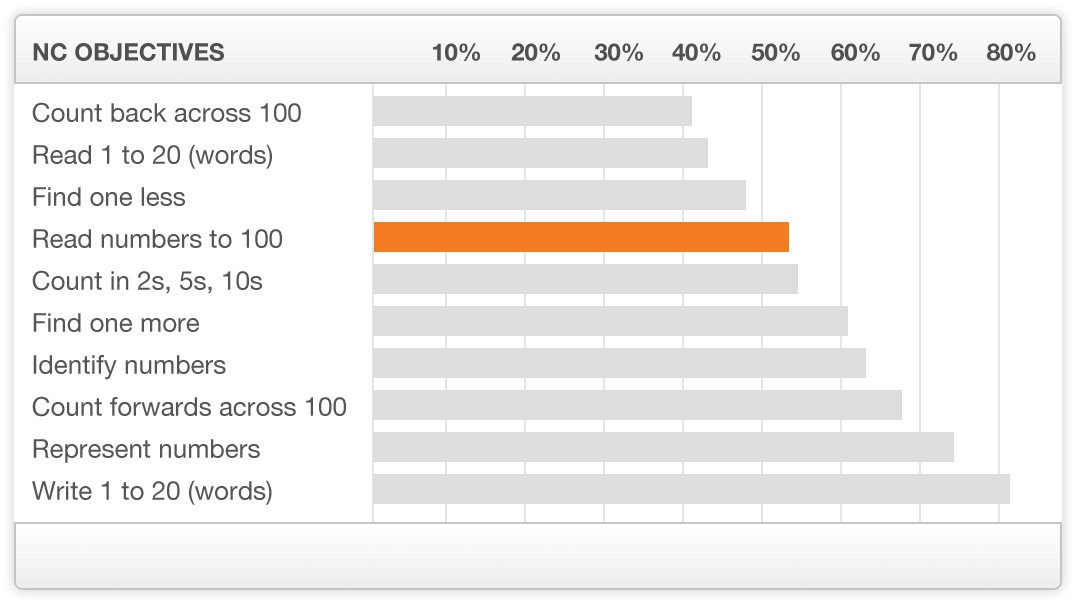The height and width of the screenshot is (604, 1076).
Task: Click the Read 1 to 20 (words) bar
Action: 541,153
